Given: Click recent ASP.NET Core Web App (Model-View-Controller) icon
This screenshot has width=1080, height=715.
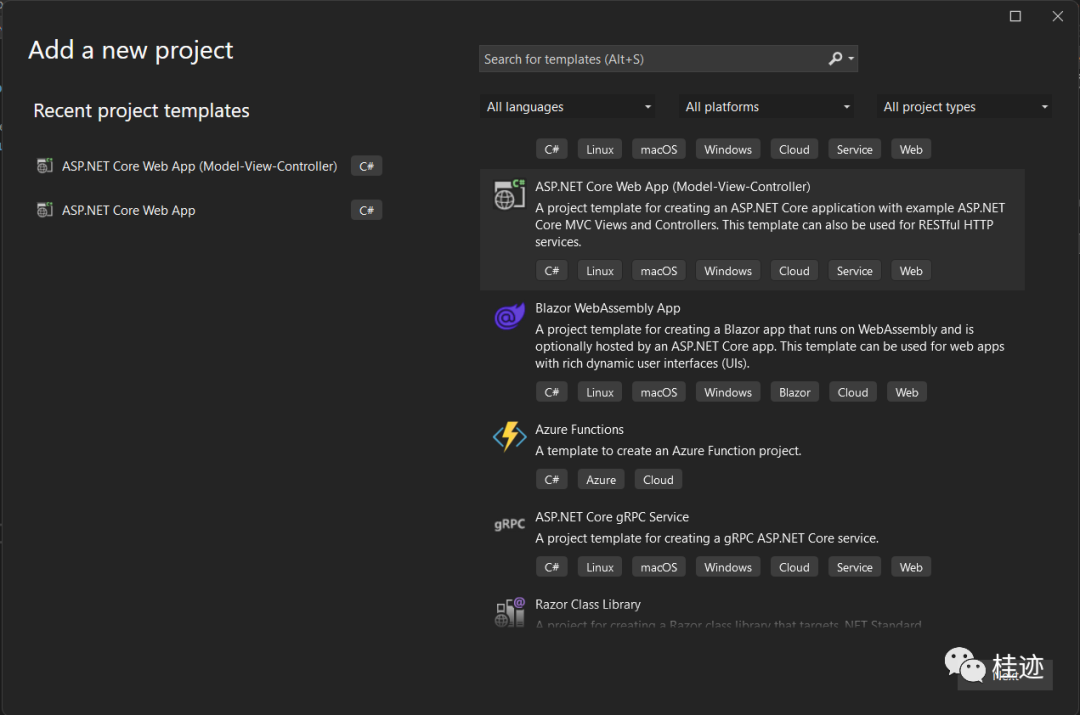Looking at the screenshot, I should tap(45, 165).
